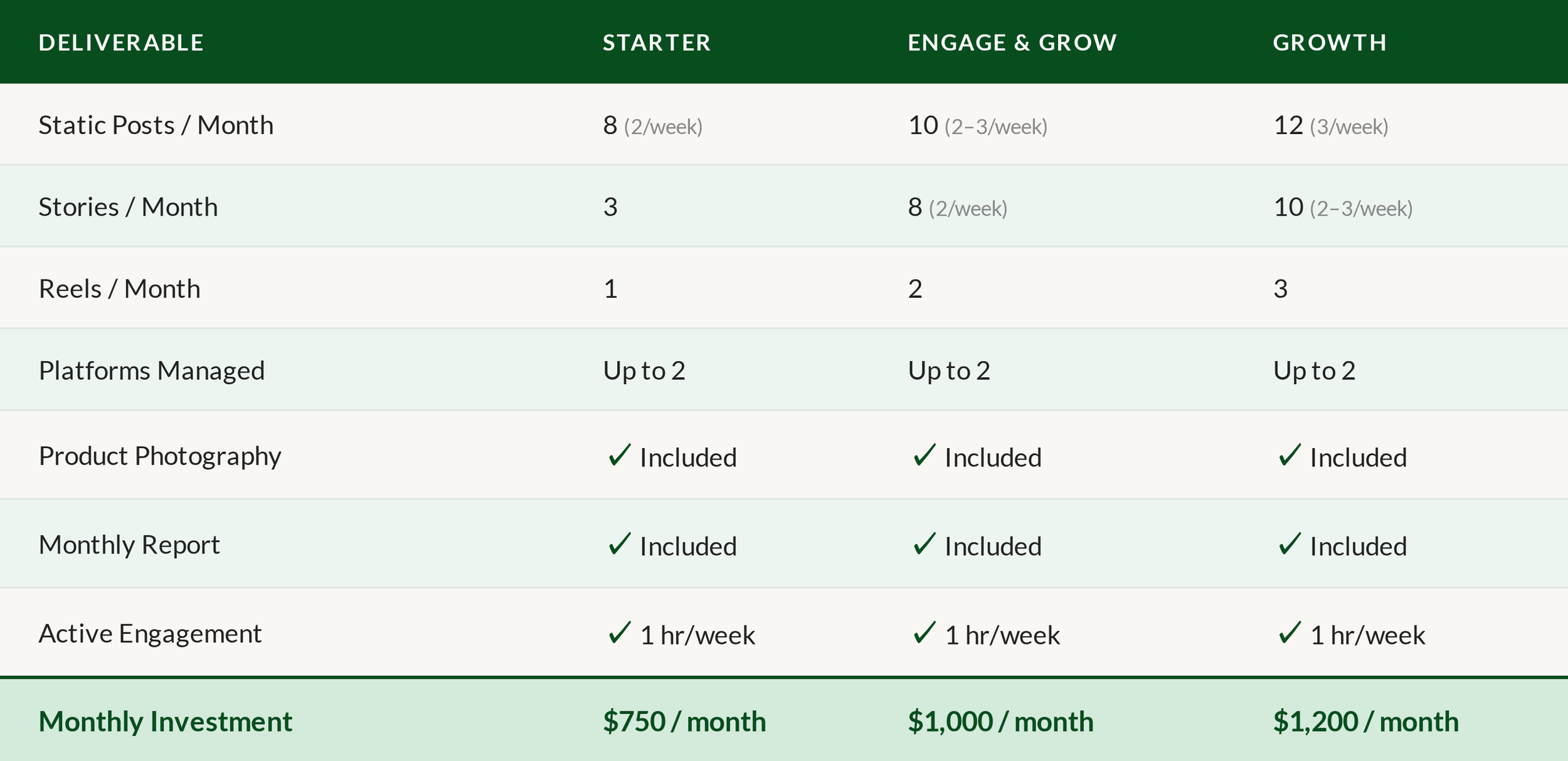Click the Starter Product Photography checkmark
1568x761 pixels.
click(x=619, y=456)
